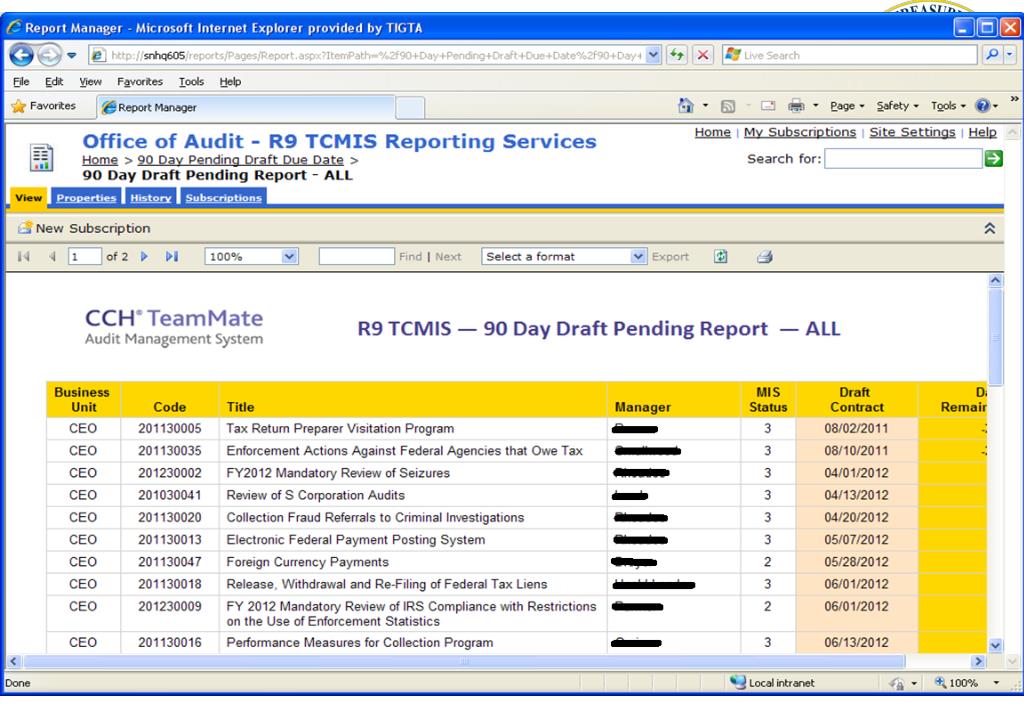This screenshot has width=1024, height=708.
Task: Switch to the History tab
Action: point(151,197)
